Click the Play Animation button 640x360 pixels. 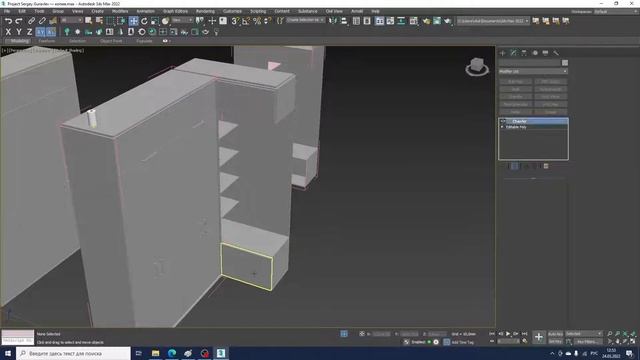click(508, 334)
